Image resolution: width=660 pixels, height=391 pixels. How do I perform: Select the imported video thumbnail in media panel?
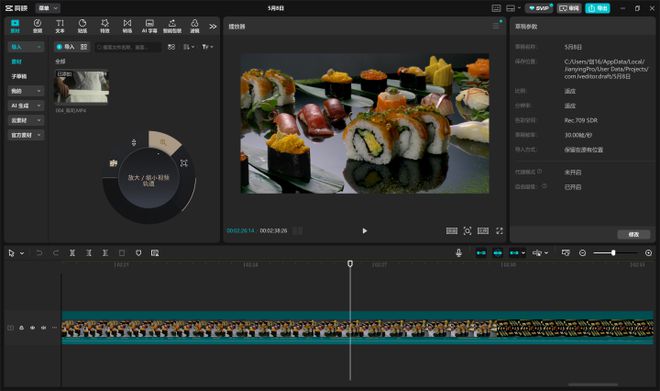click(82, 87)
